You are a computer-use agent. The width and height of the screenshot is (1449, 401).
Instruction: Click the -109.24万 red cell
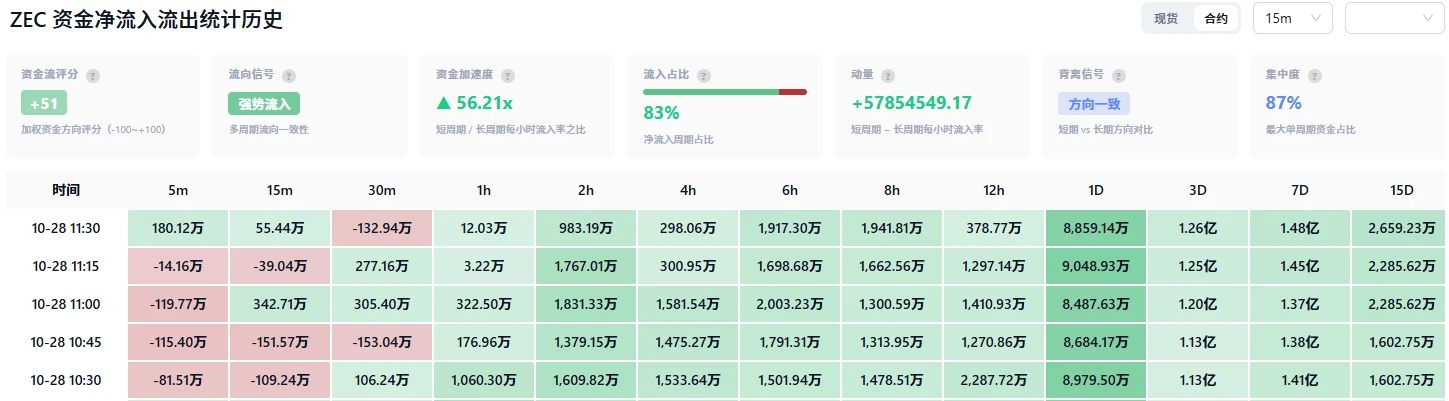[x=280, y=380]
